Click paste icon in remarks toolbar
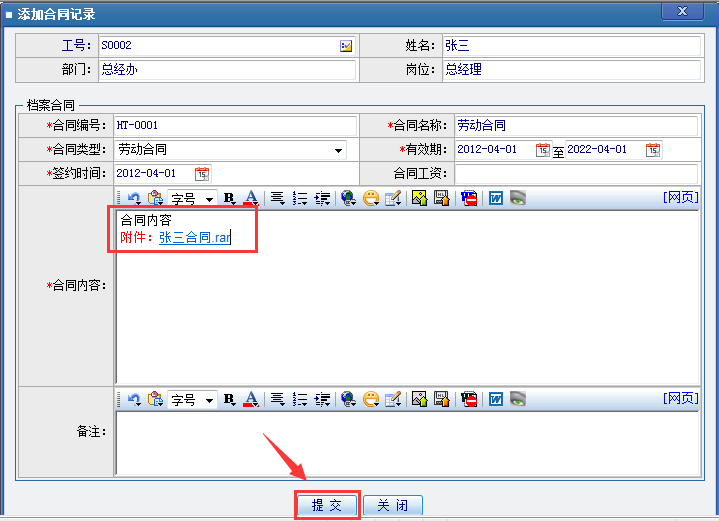 coord(155,399)
